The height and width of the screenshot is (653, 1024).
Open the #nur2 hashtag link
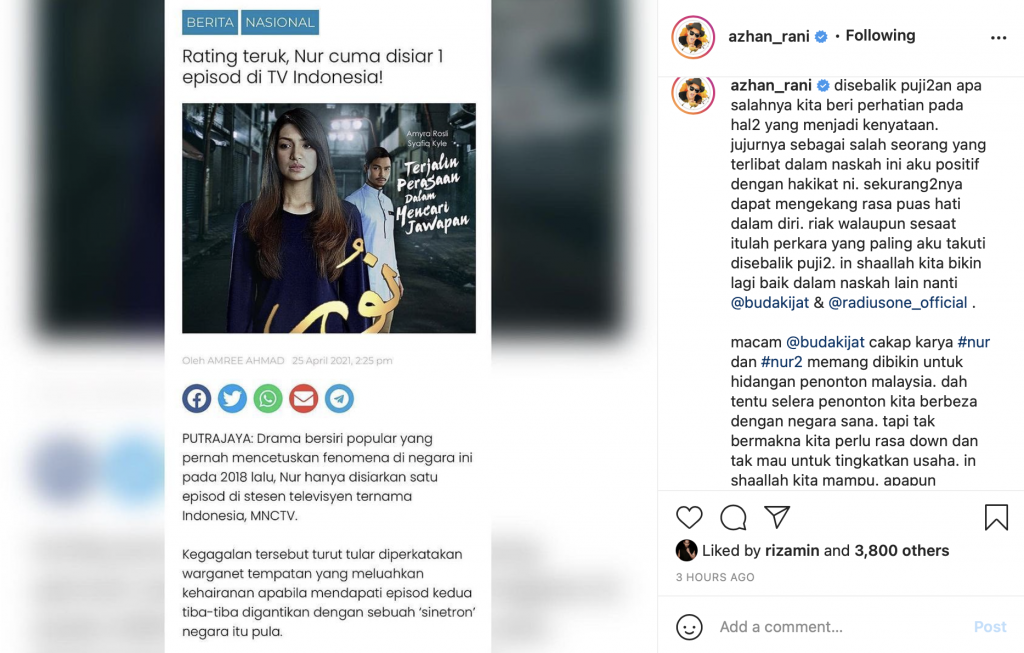(782, 362)
